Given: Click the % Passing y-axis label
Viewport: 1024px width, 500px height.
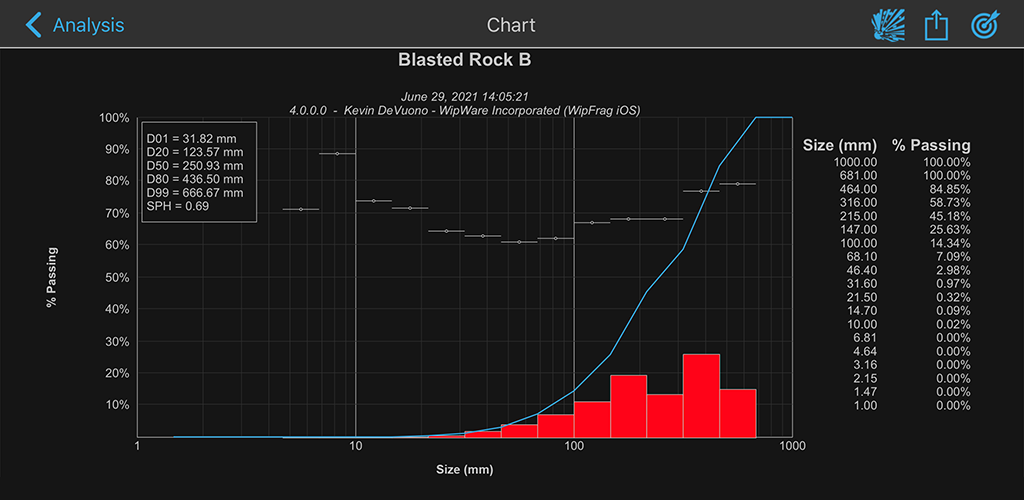Looking at the screenshot, I should pyautogui.click(x=50, y=277).
